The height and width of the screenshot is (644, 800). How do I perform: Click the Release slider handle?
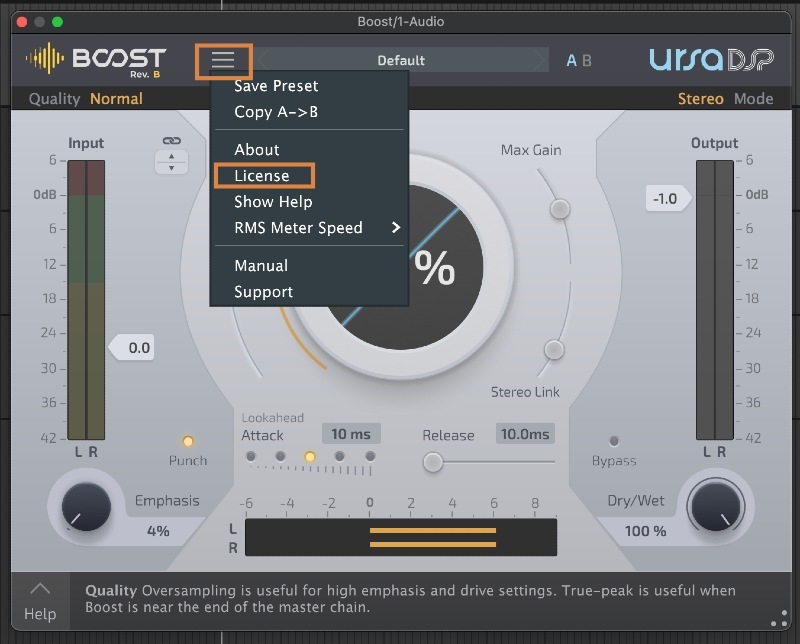[433, 462]
